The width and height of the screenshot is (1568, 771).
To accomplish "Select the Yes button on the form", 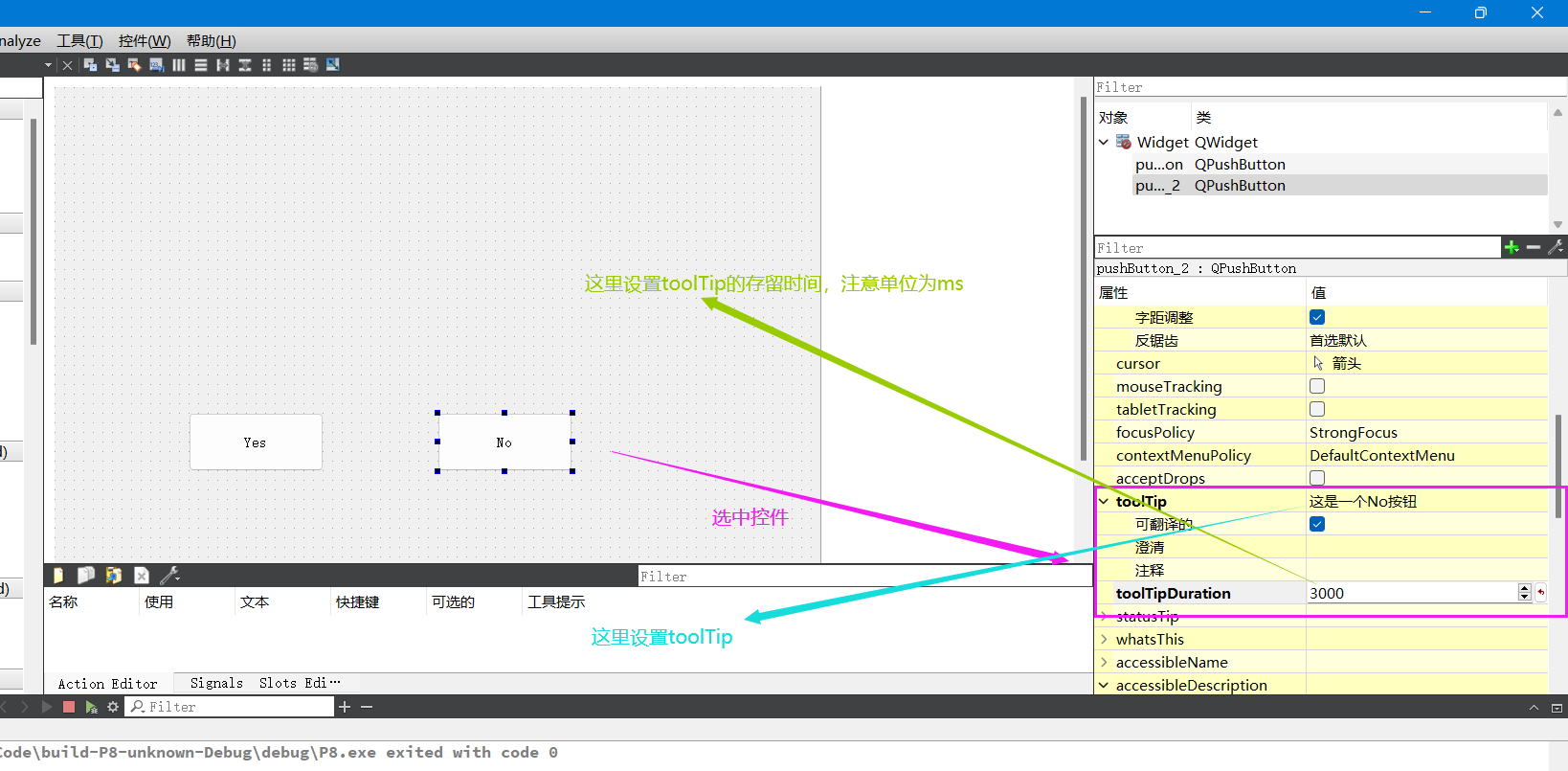I will coord(256,442).
